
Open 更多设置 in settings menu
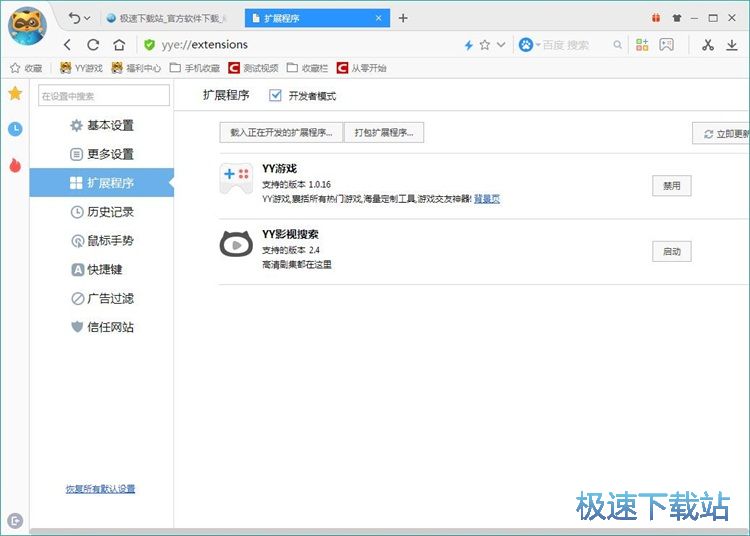(102, 154)
